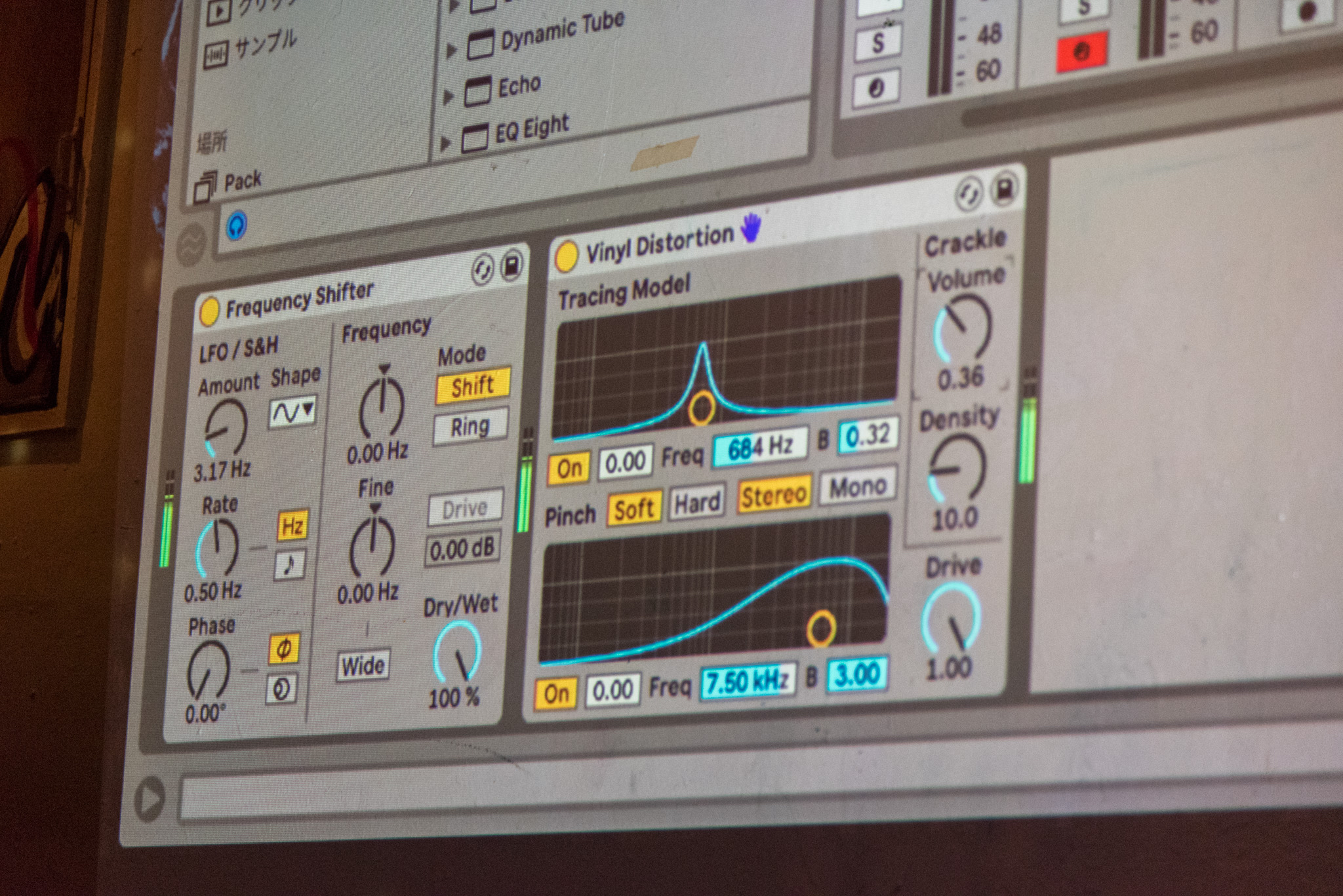Click Vinyl Distortion hot-swap preset icon

[969, 194]
